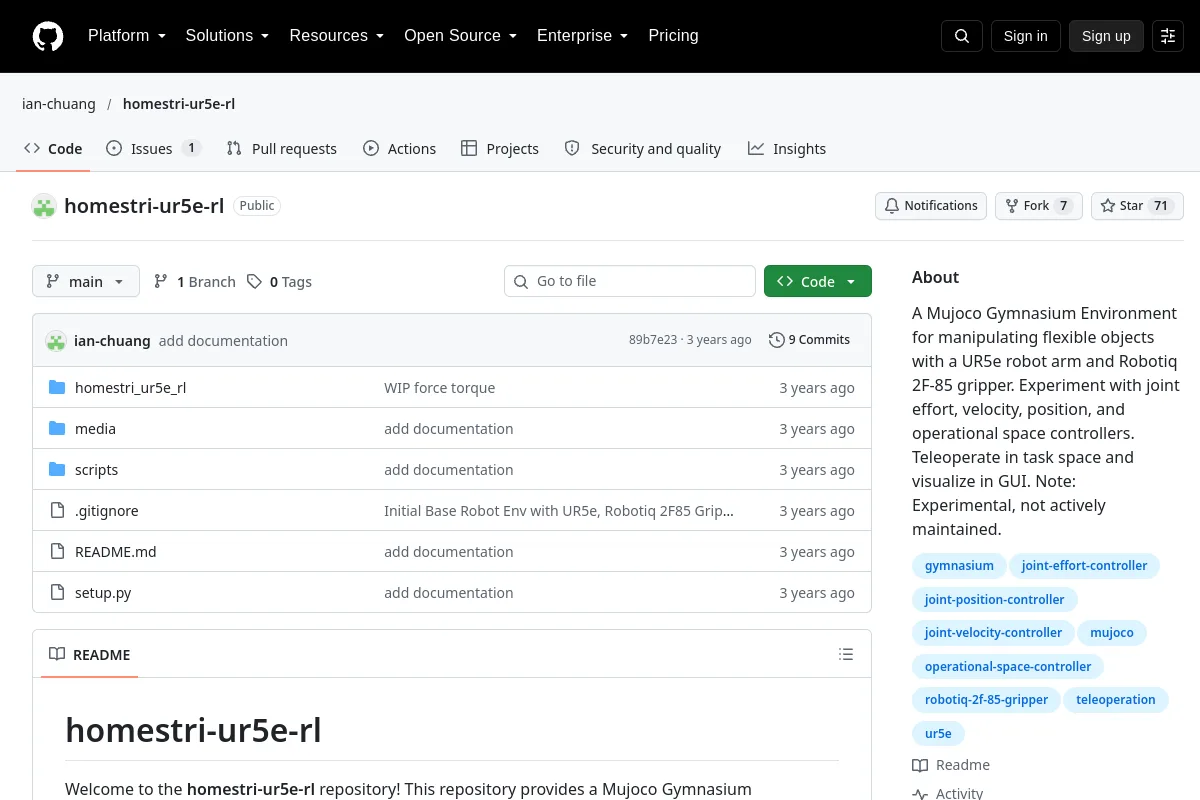This screenshot has width=1200, height=800.
Task: Click the Notifications bell icon
Action: (x=892, y=206)
